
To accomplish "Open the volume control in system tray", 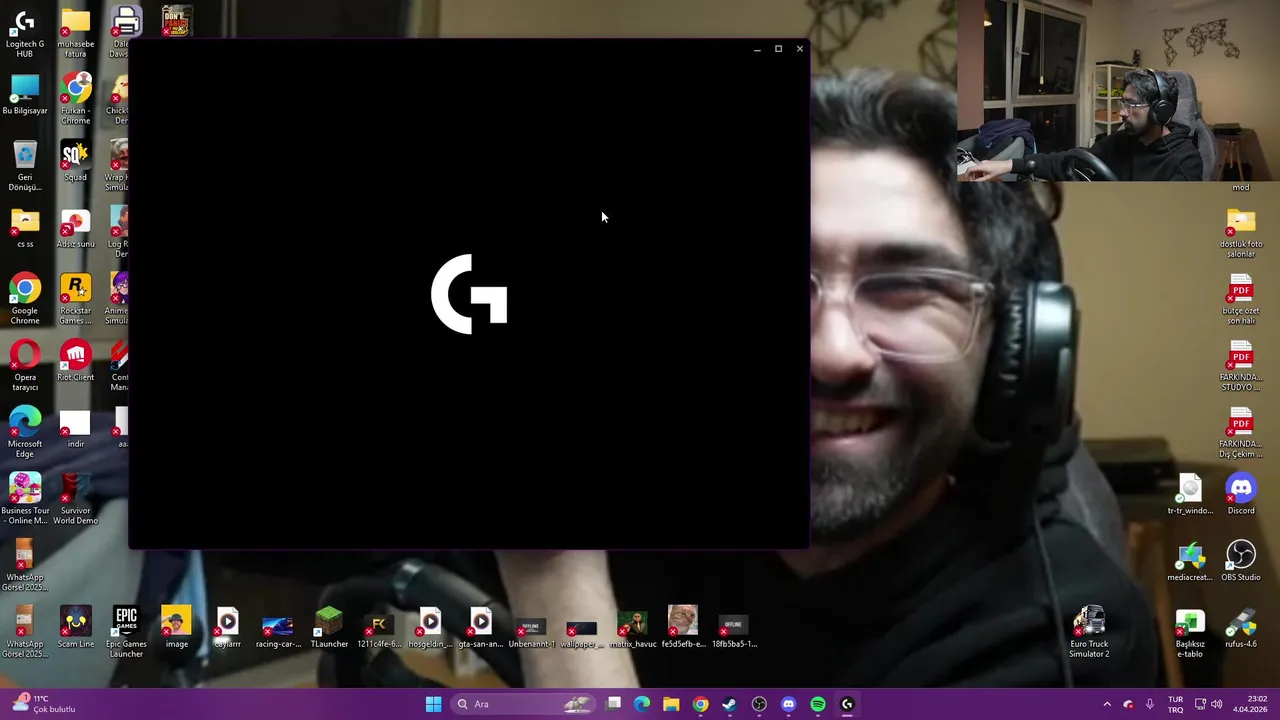I will pos(1217,704).
